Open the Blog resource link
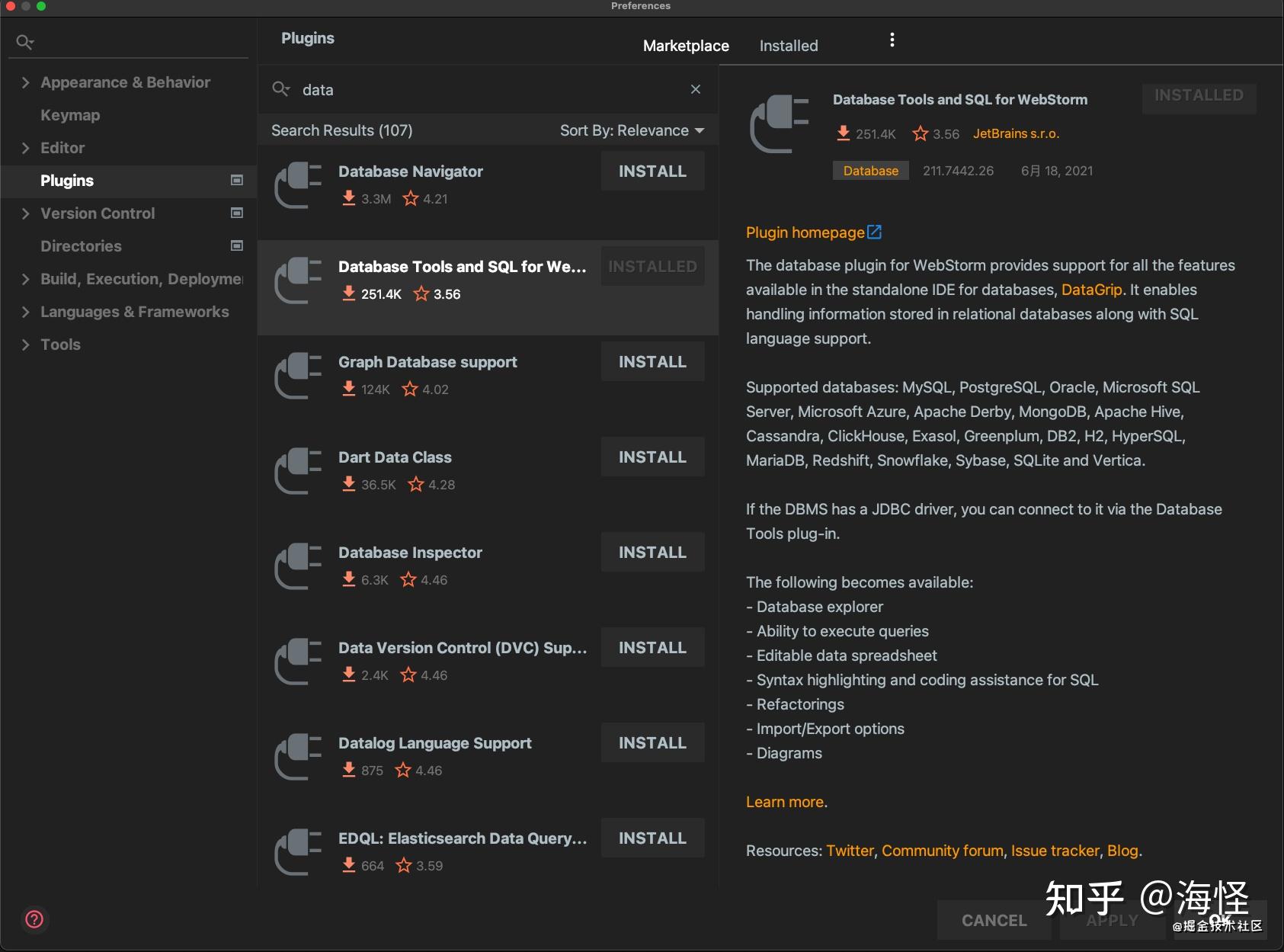 pos(1122,851)
